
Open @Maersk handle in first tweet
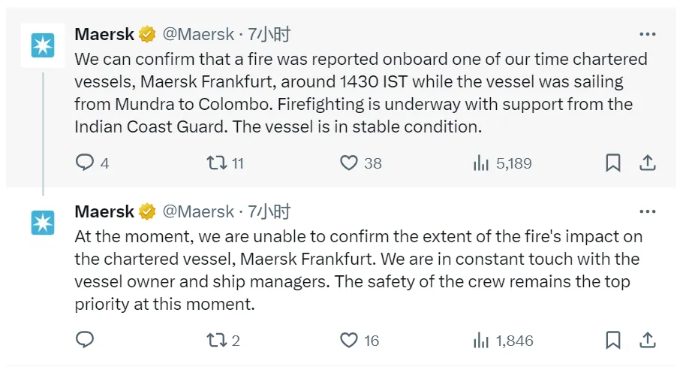pyautogui.click(x=198, y=34)
